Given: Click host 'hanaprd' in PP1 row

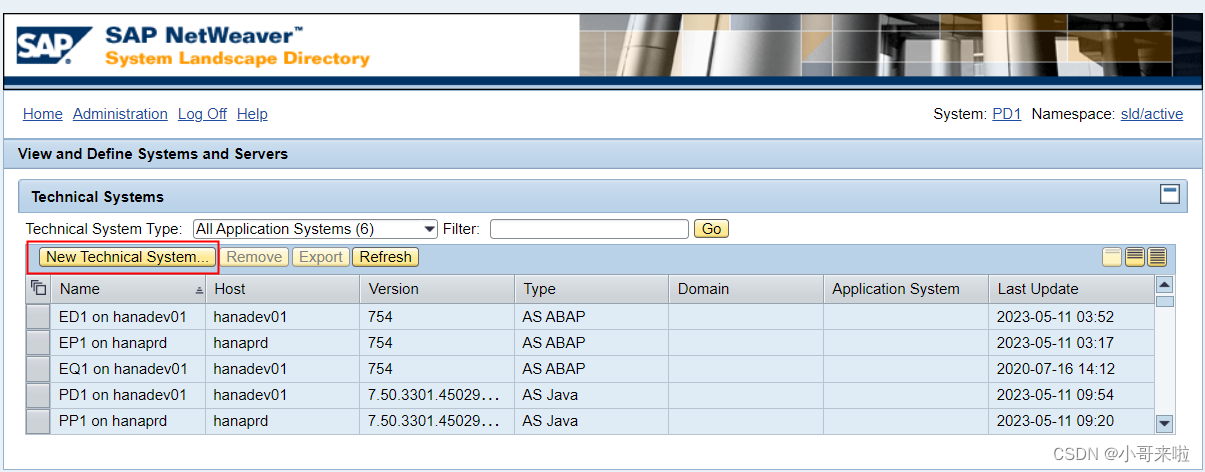Looking at the screenshot, I should (241, 421).
